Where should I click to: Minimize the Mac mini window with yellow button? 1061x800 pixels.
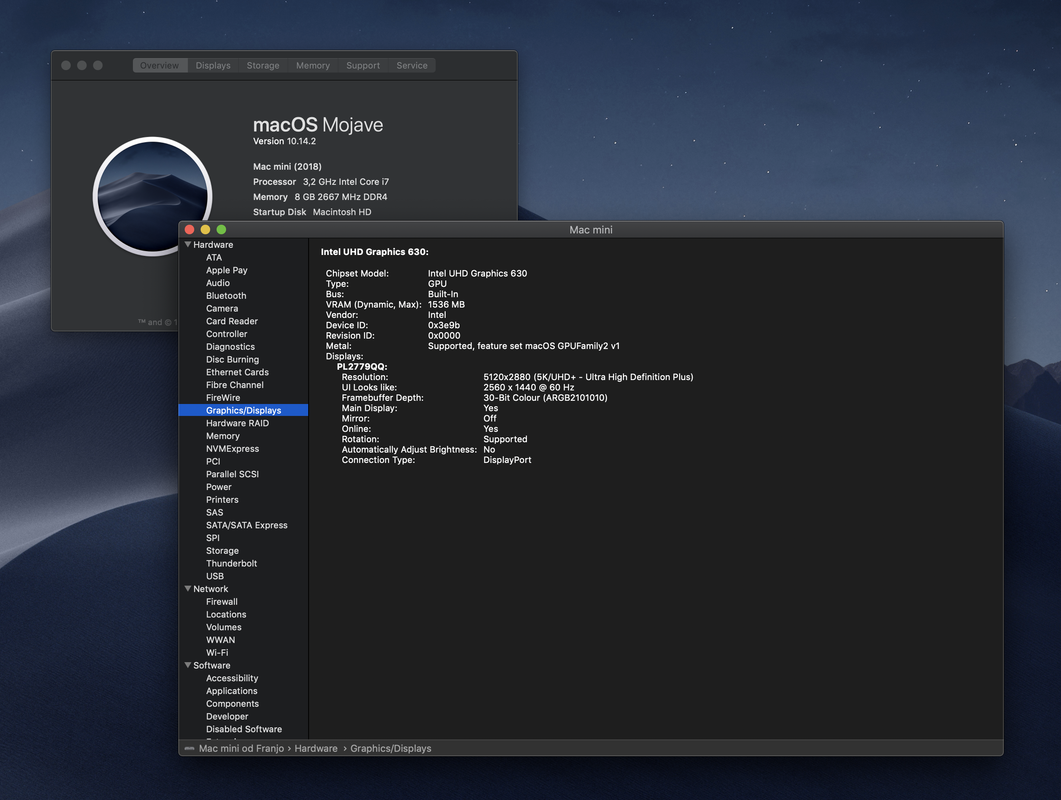tap(206, 230)
